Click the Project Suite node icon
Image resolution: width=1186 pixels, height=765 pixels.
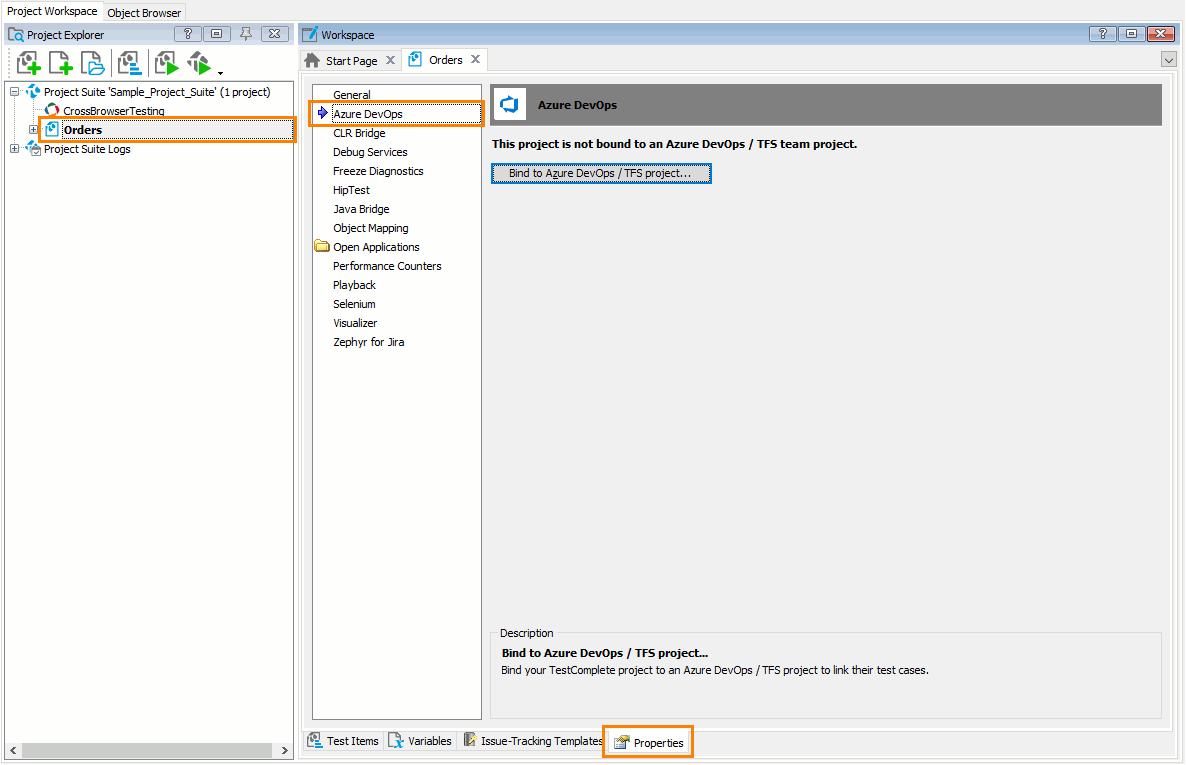(x=33, y=92)
